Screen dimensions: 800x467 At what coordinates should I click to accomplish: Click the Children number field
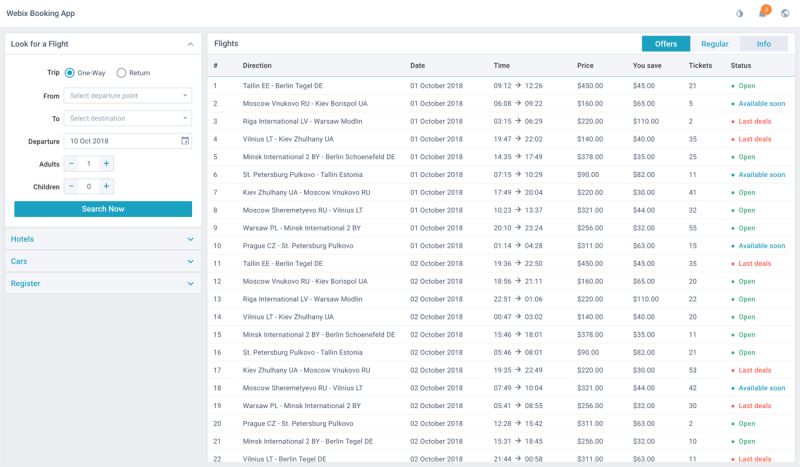(89, 186)
